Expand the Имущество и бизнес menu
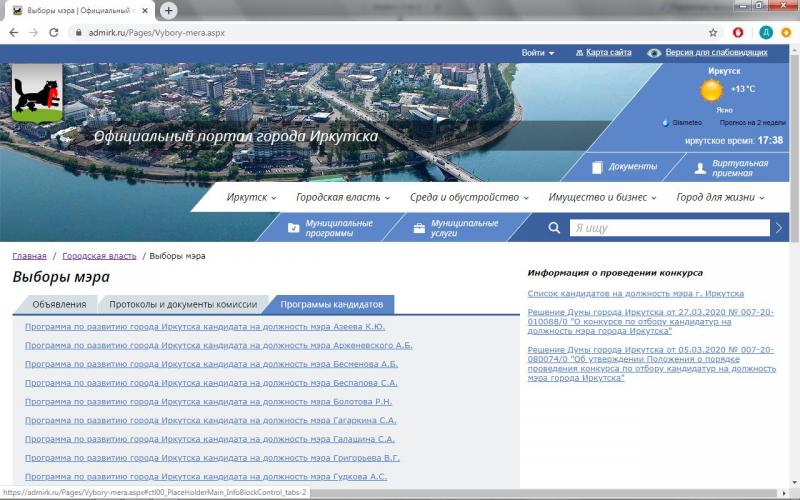 [602, 197]
